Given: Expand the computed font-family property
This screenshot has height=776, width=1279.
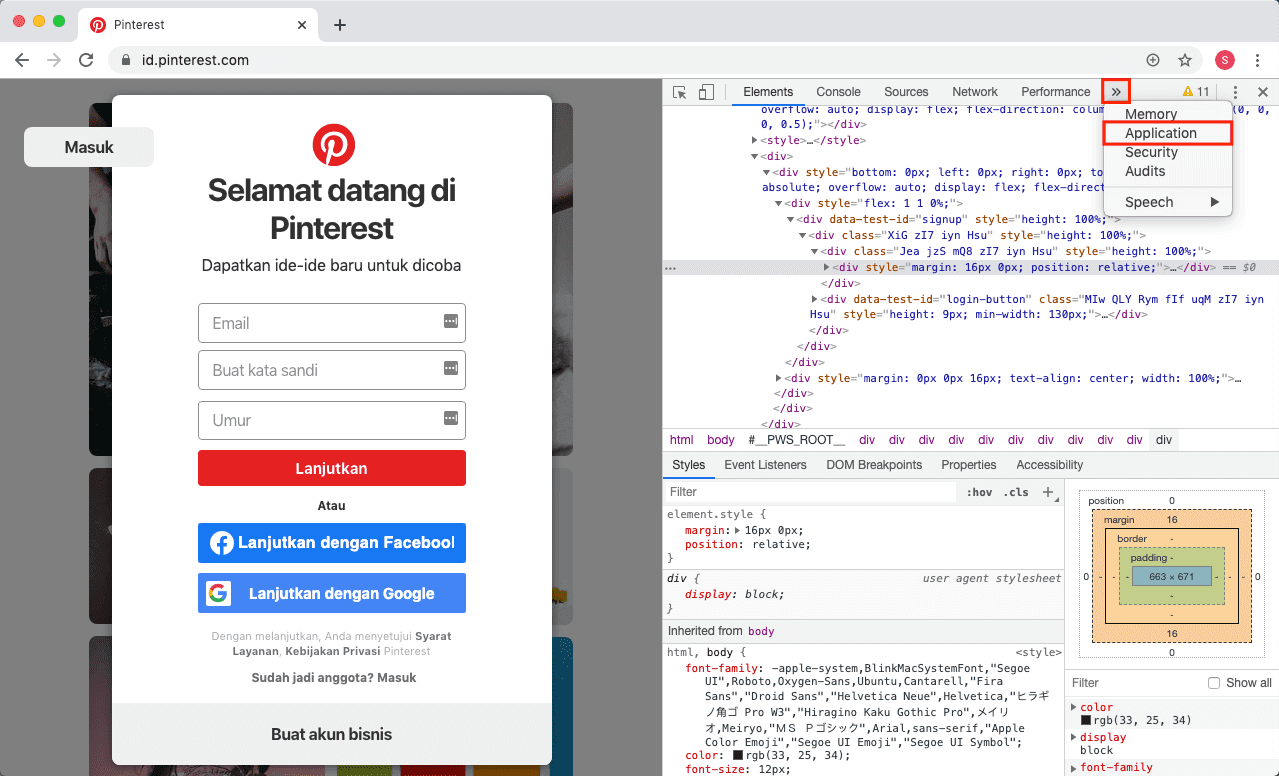Looking at the screenshot, I should point(1074,768).
